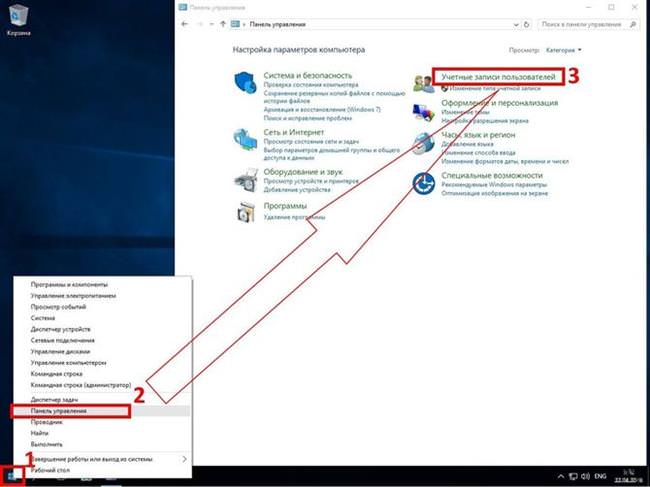This screenshot has height=487, width=650.
Task: Click the forward arrow in Control Panel navigation
Action: coord(200,24)
